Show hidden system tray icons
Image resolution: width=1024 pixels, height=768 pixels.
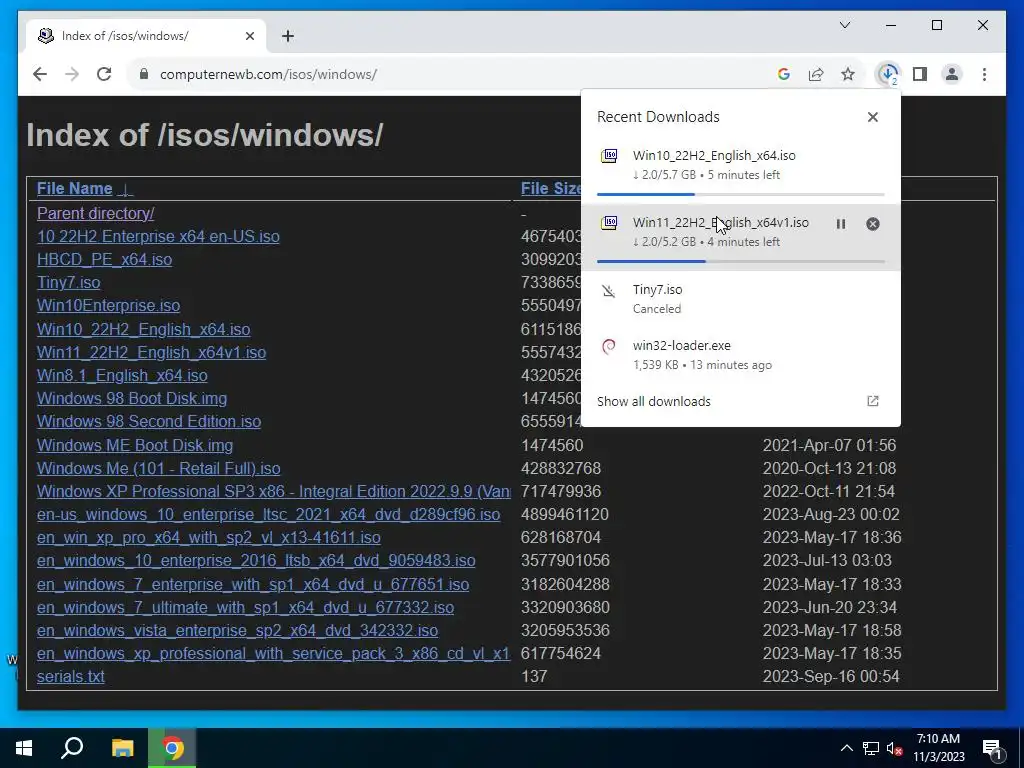846,748
